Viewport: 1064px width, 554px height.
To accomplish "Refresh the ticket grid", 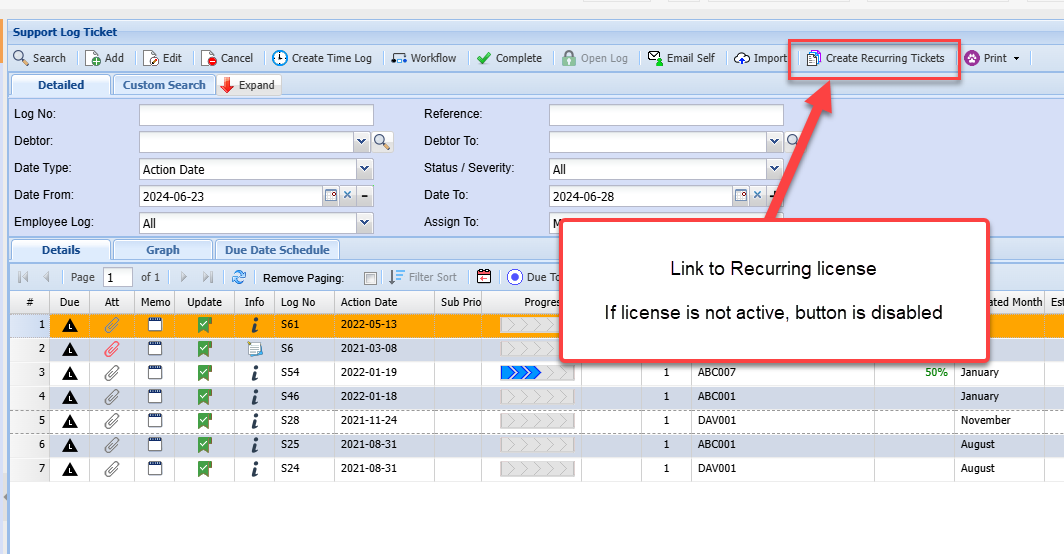I will coord(239,277).
